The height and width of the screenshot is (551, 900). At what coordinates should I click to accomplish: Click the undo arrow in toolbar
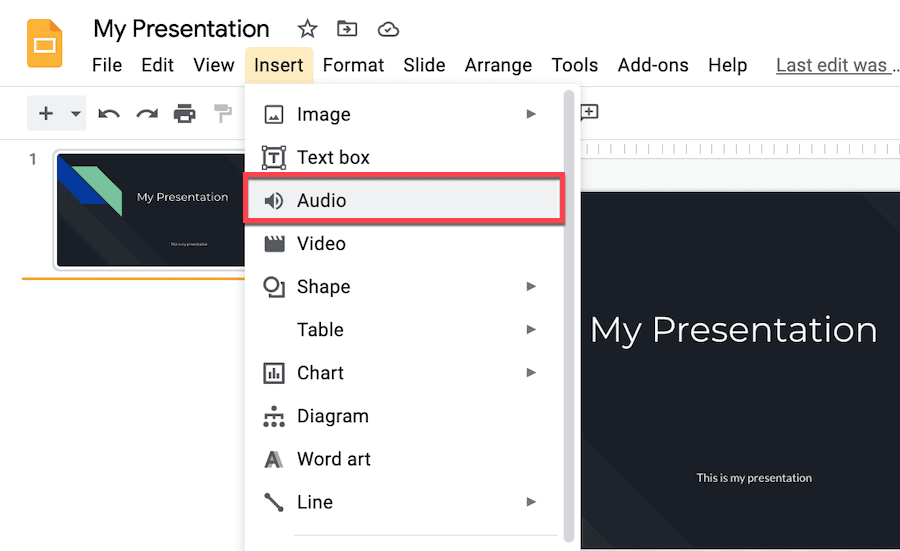(x=109, y=114)
